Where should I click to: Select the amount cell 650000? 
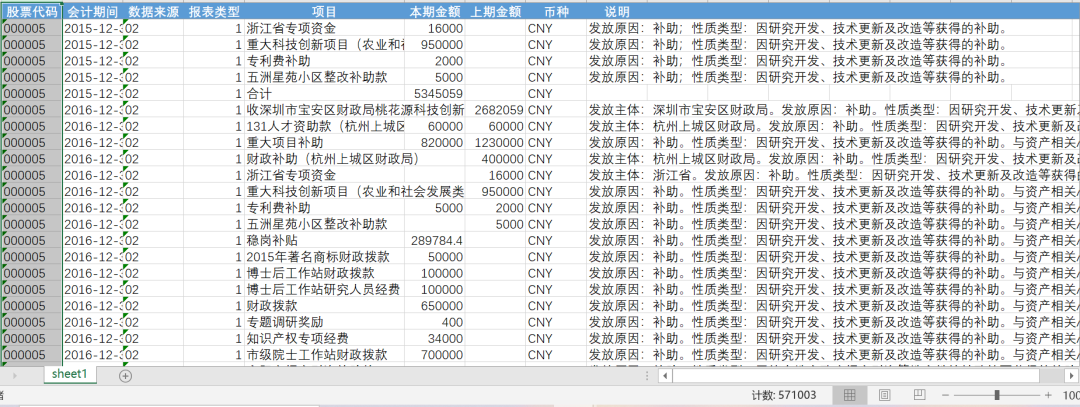click(435, 306)
